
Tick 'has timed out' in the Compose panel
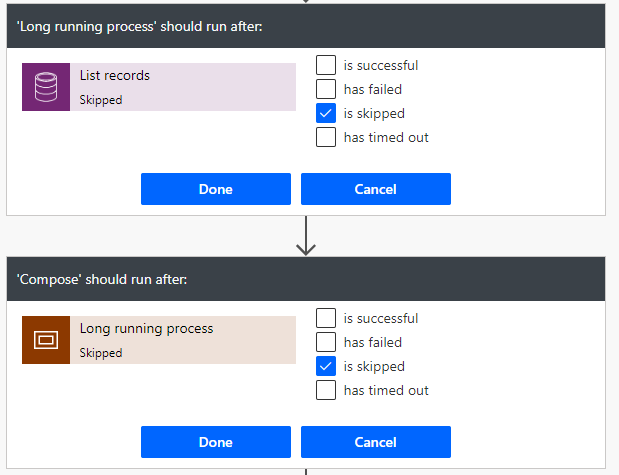(x=326, y=390)
